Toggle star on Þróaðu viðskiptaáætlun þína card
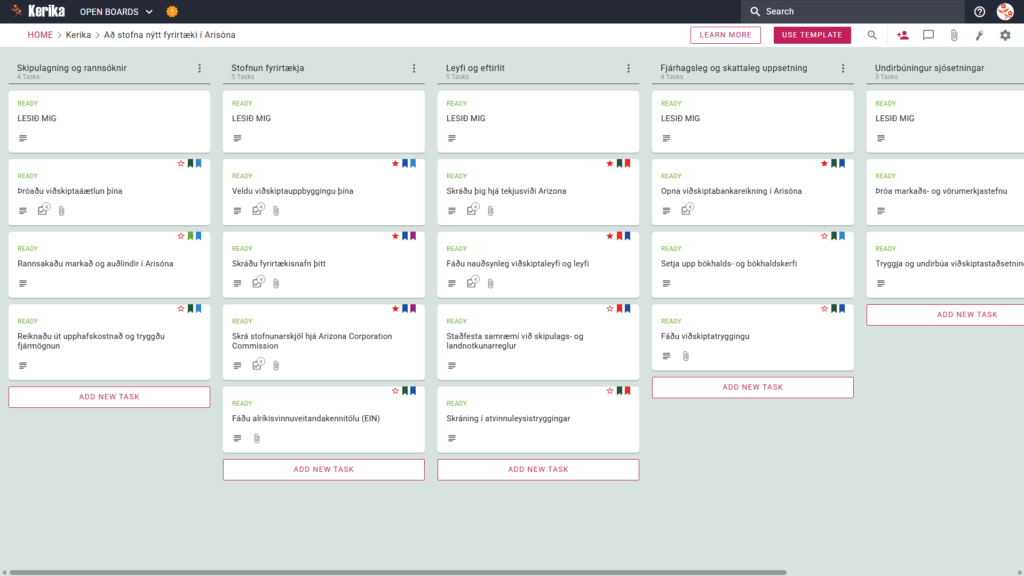Image resolution: width=1024 pixels, height=576 pixels. 181,163
